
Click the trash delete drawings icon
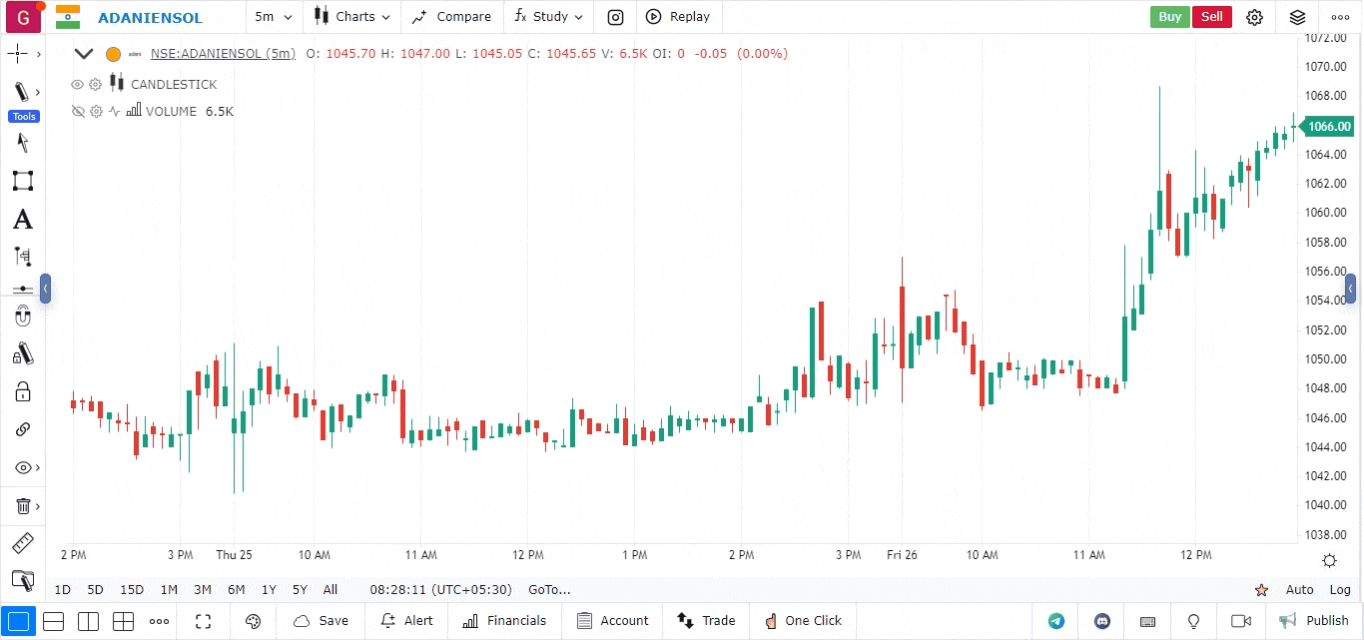tap(22, 506)
